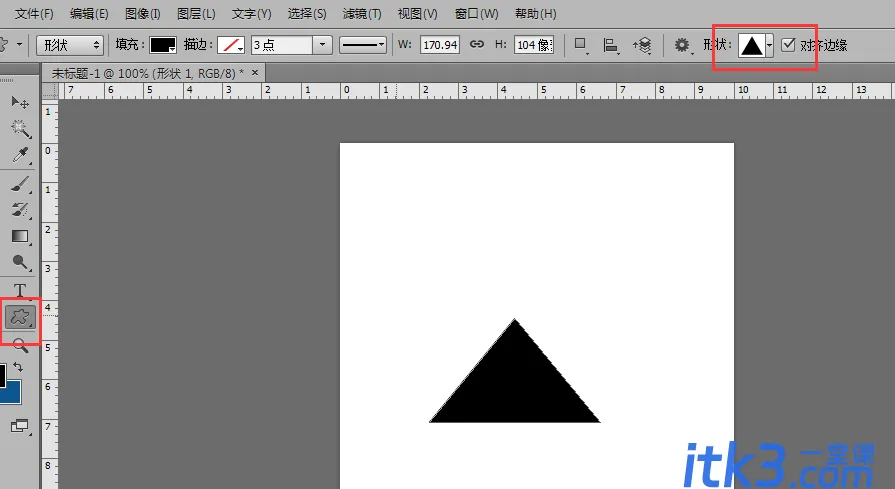The image size is (895, 489).
Task: Open stroke width dropdown arrow
Action: point(322,45)
